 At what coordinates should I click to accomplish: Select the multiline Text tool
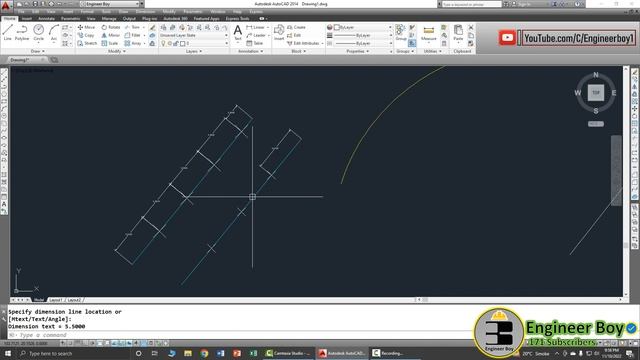pyautogui.click(x=238, y=33)
